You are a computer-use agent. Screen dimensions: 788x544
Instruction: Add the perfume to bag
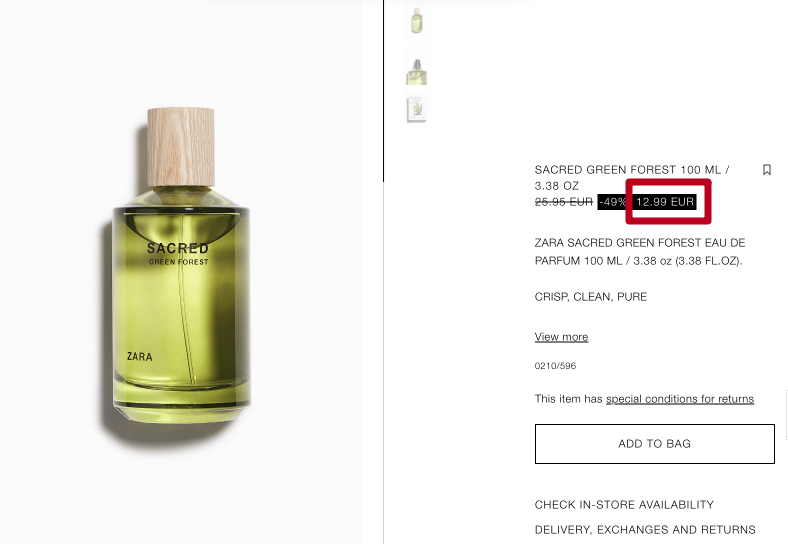click(x=654, y=444)
